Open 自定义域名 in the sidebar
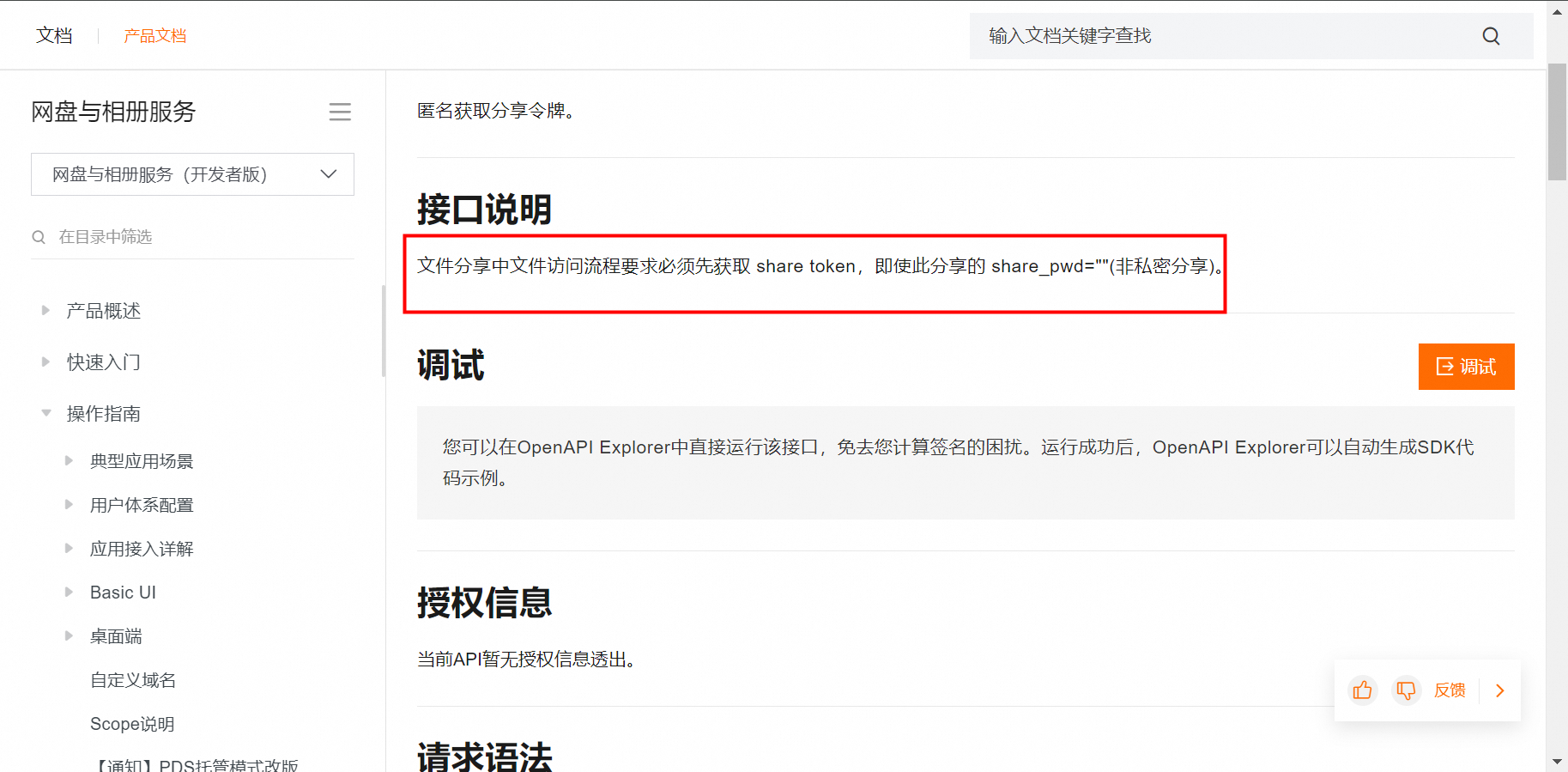 (x=133, y=680)
